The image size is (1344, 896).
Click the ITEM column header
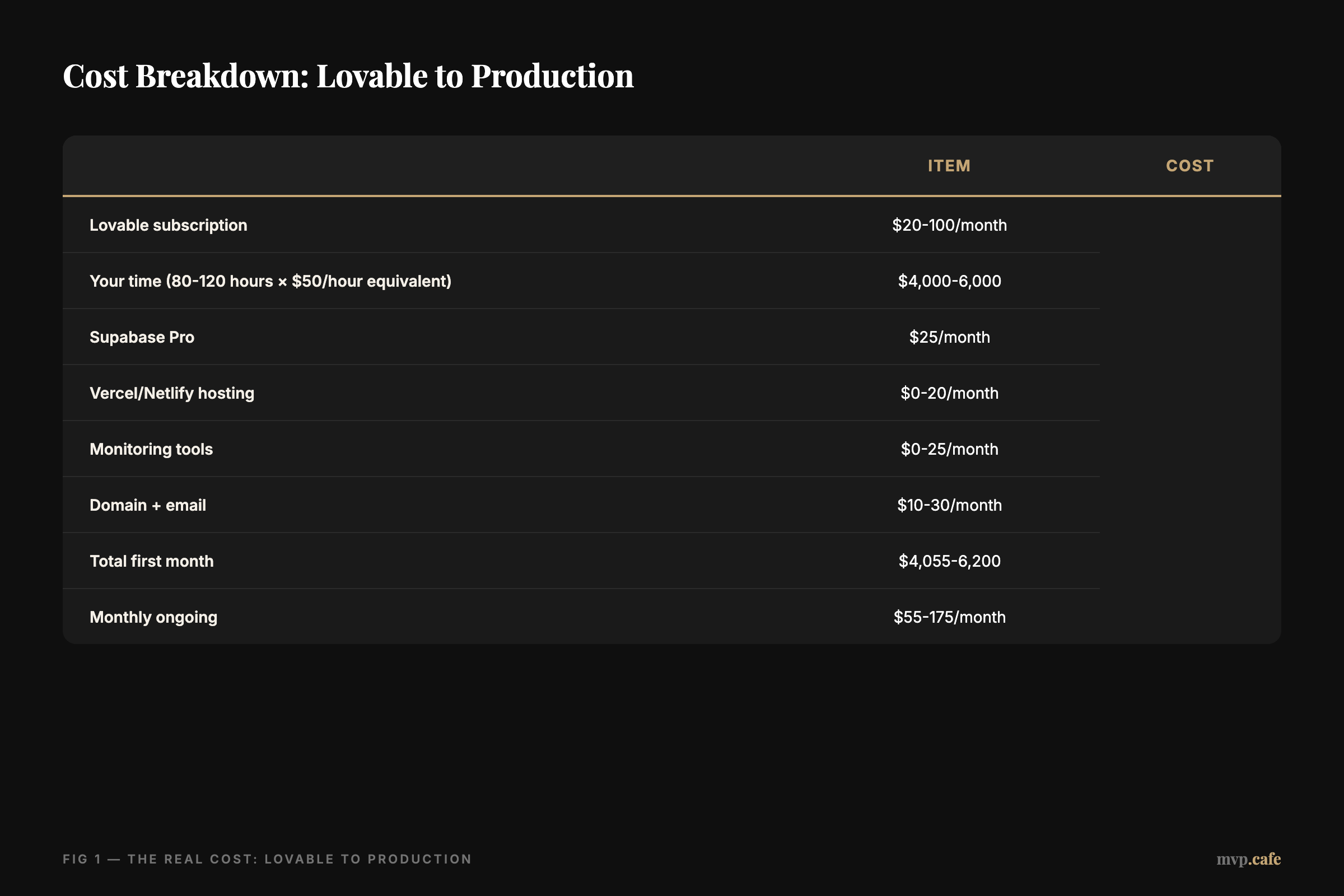click(x=948, y=166)
